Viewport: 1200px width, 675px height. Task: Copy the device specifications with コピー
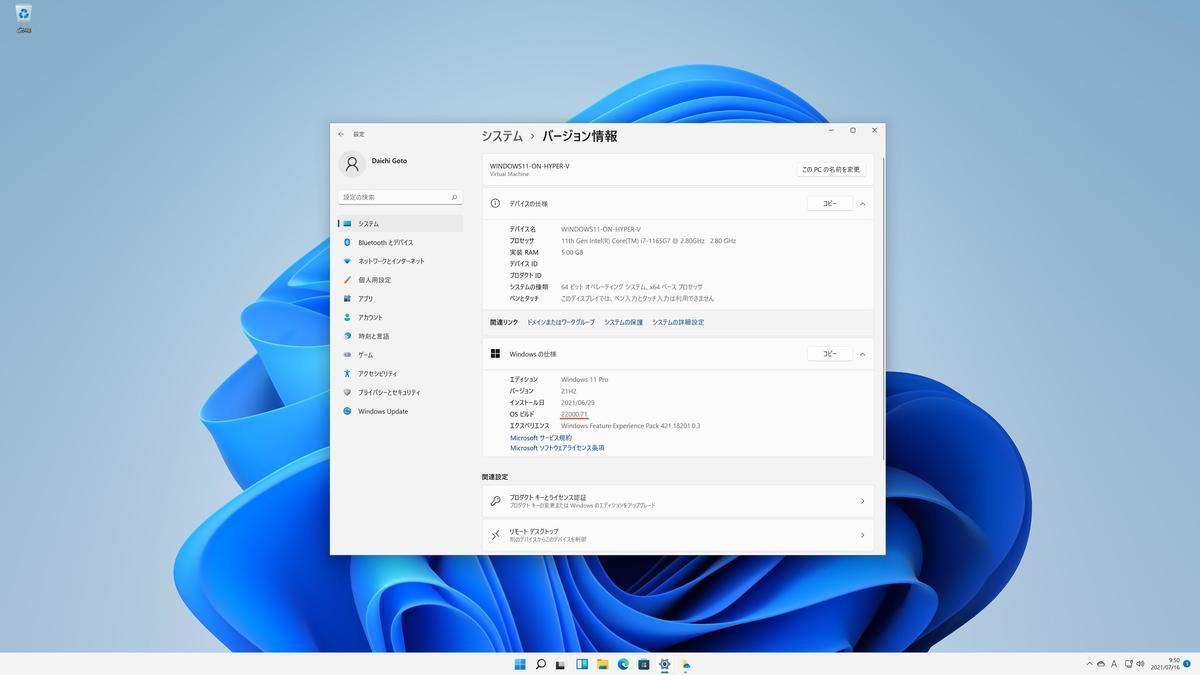[830, 203]
